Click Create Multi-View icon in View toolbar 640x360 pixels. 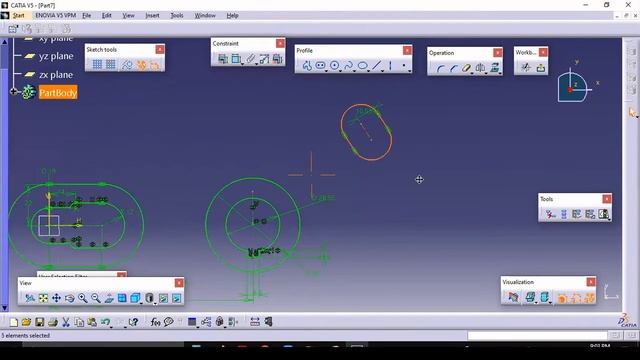(x=122, y=298)
